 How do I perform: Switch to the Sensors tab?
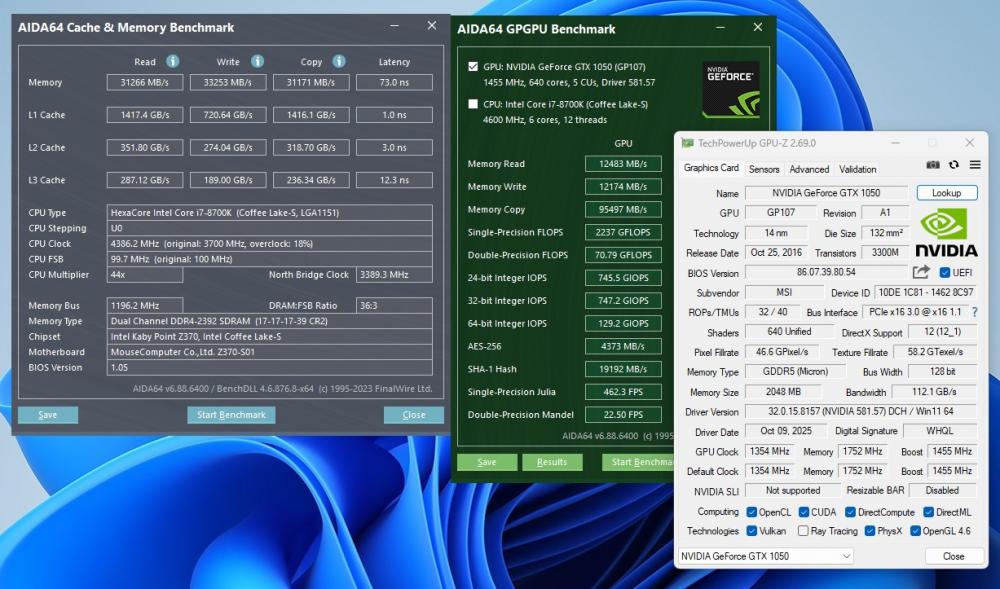[764, 169]
